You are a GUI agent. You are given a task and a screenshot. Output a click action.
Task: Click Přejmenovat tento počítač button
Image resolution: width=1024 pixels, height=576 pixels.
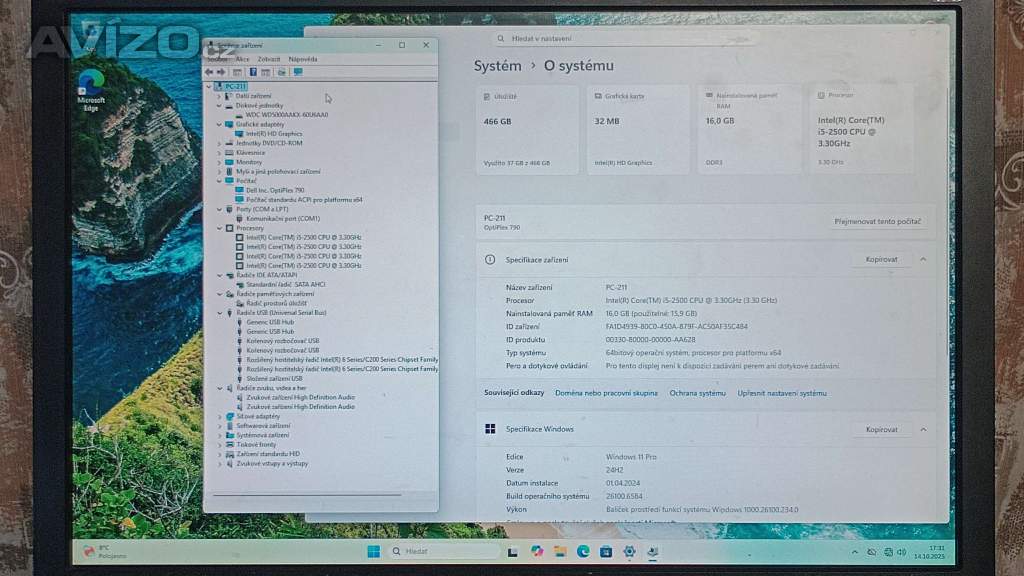tap(877, 221)
